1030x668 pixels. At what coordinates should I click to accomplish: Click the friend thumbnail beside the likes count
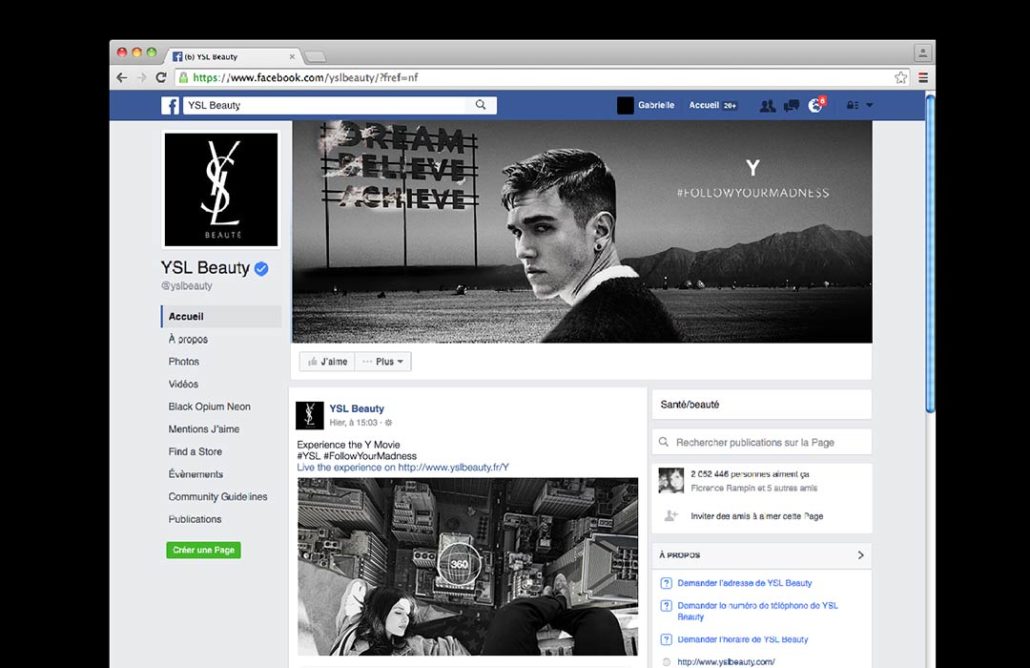point(671,480)
